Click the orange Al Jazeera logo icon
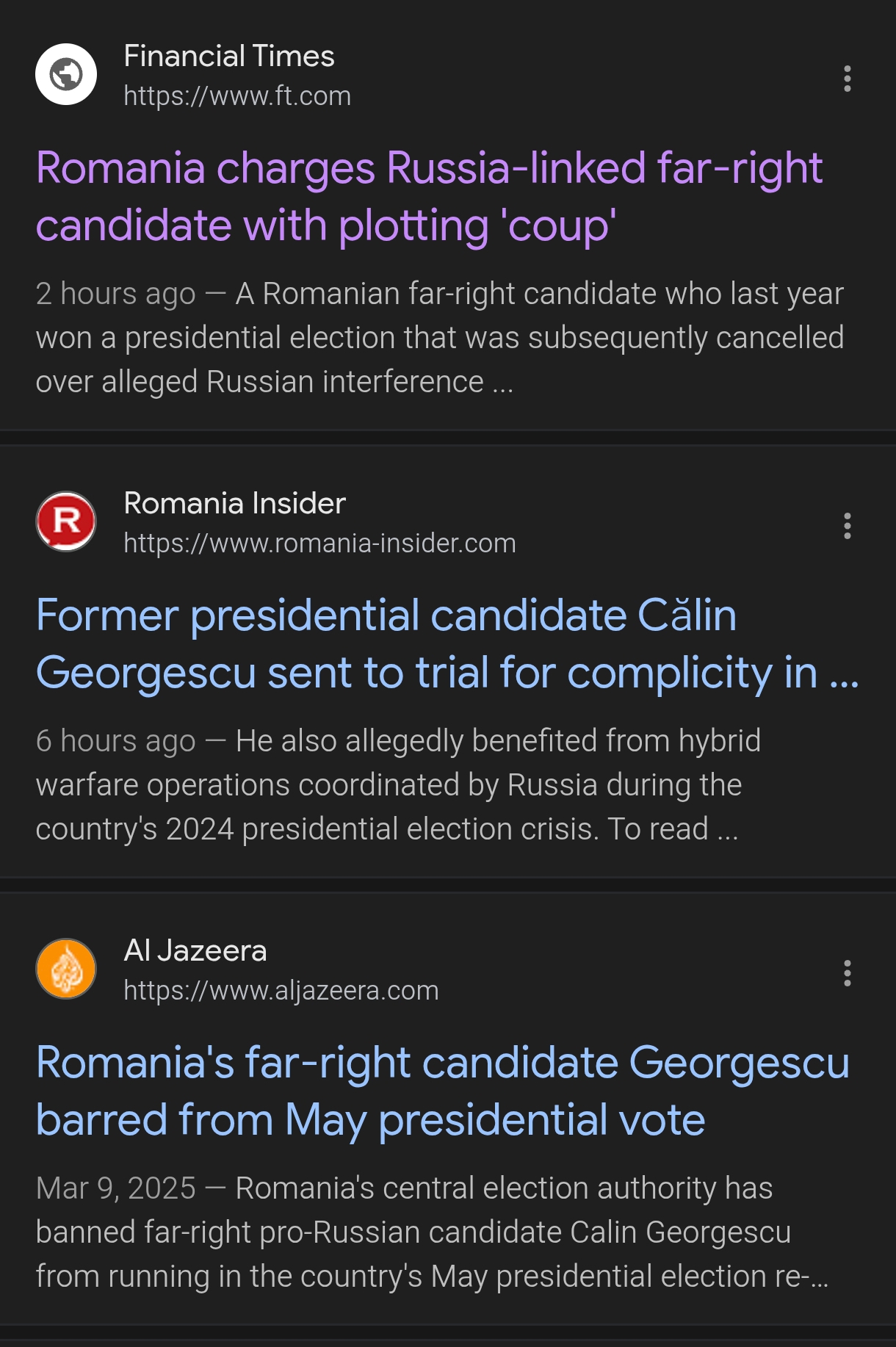 66,969
